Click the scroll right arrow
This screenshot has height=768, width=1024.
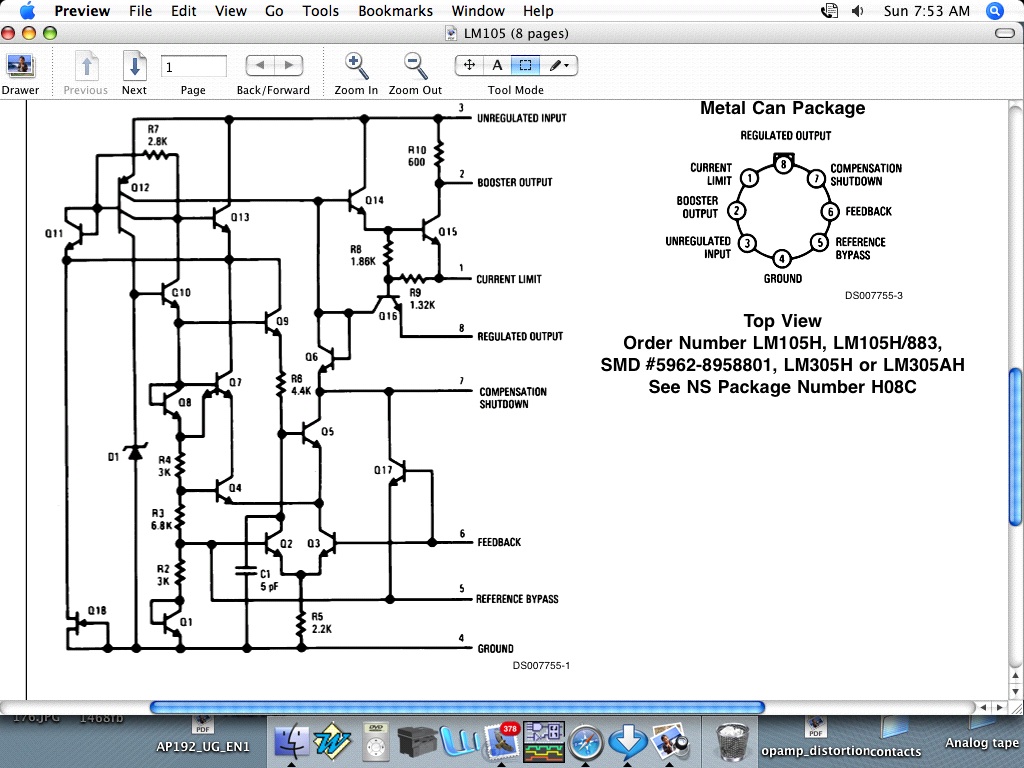click(x=999, y=707)
